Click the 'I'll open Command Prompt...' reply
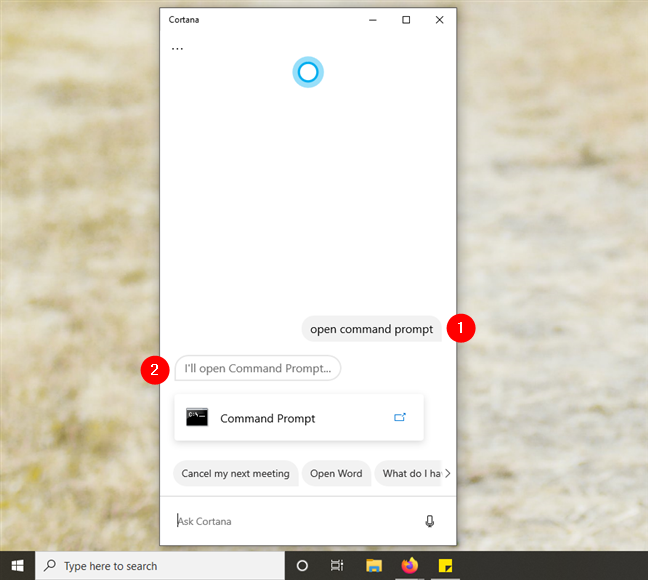 [258, 368]
